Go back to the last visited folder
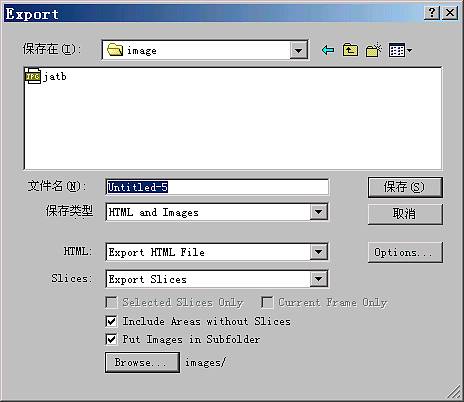 point(328,50)
